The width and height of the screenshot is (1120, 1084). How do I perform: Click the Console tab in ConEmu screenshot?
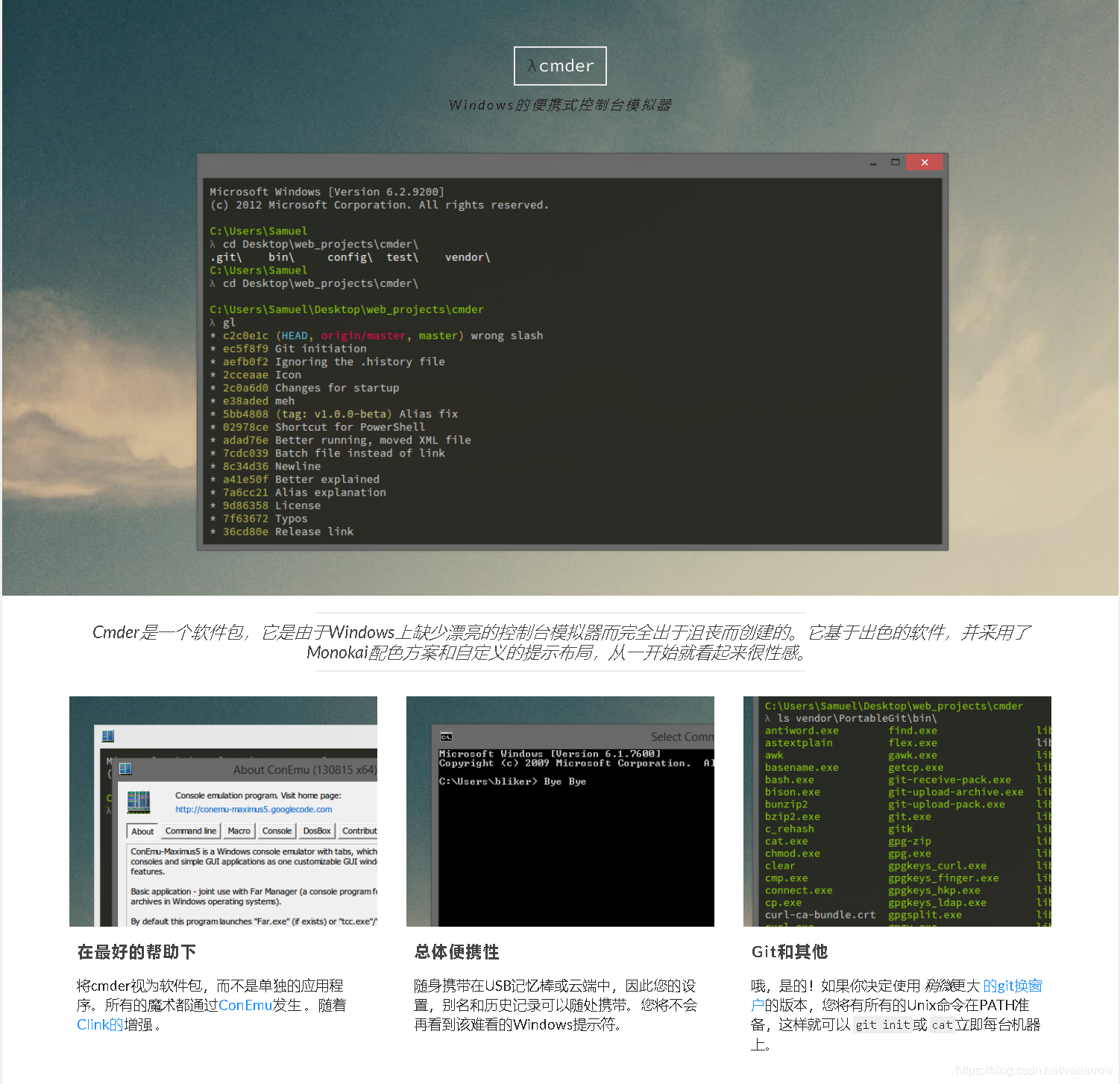tap(277, 831)
